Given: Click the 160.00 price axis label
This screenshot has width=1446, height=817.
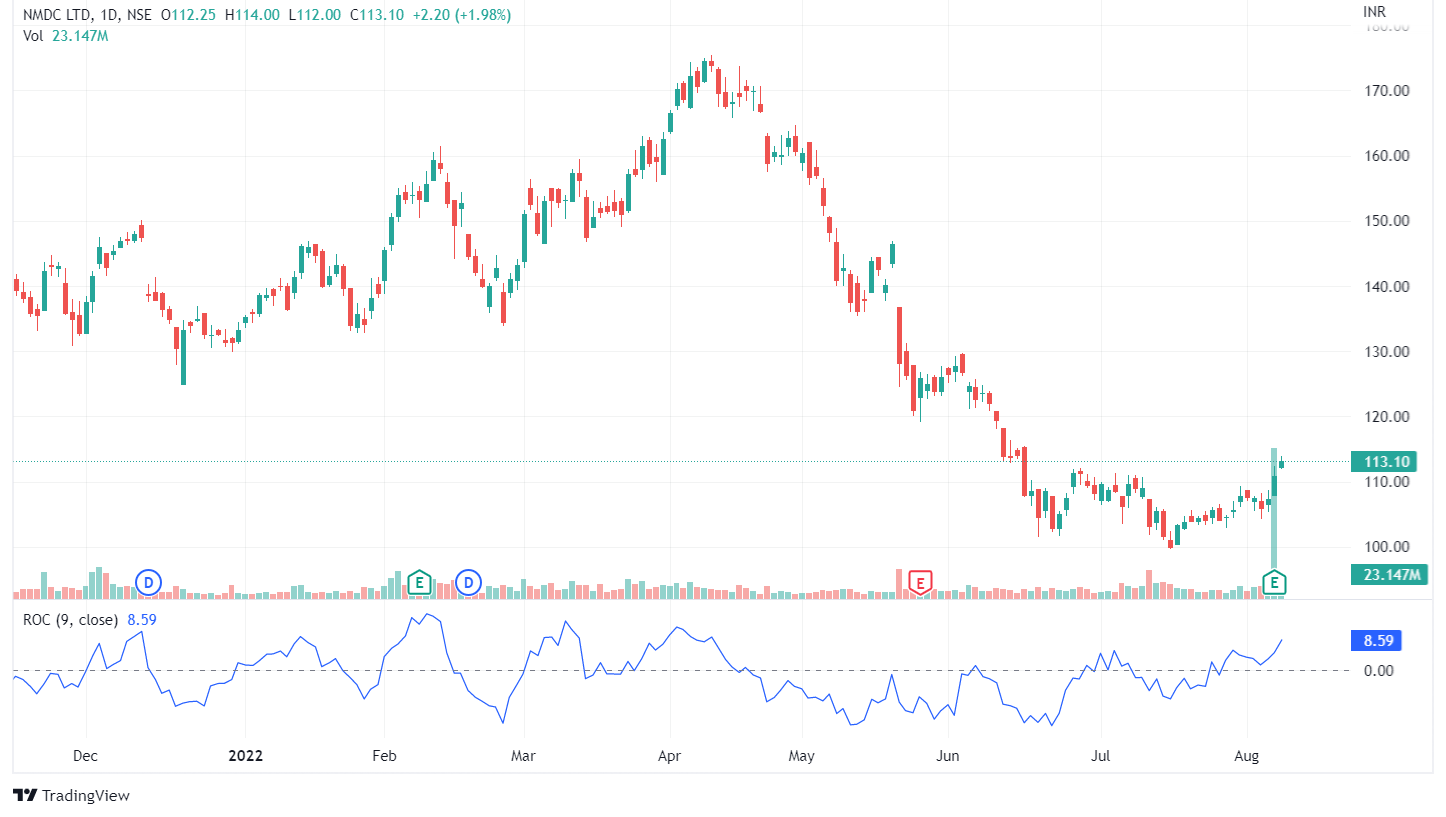Looking at the screenshot, I should point(1387,156).
